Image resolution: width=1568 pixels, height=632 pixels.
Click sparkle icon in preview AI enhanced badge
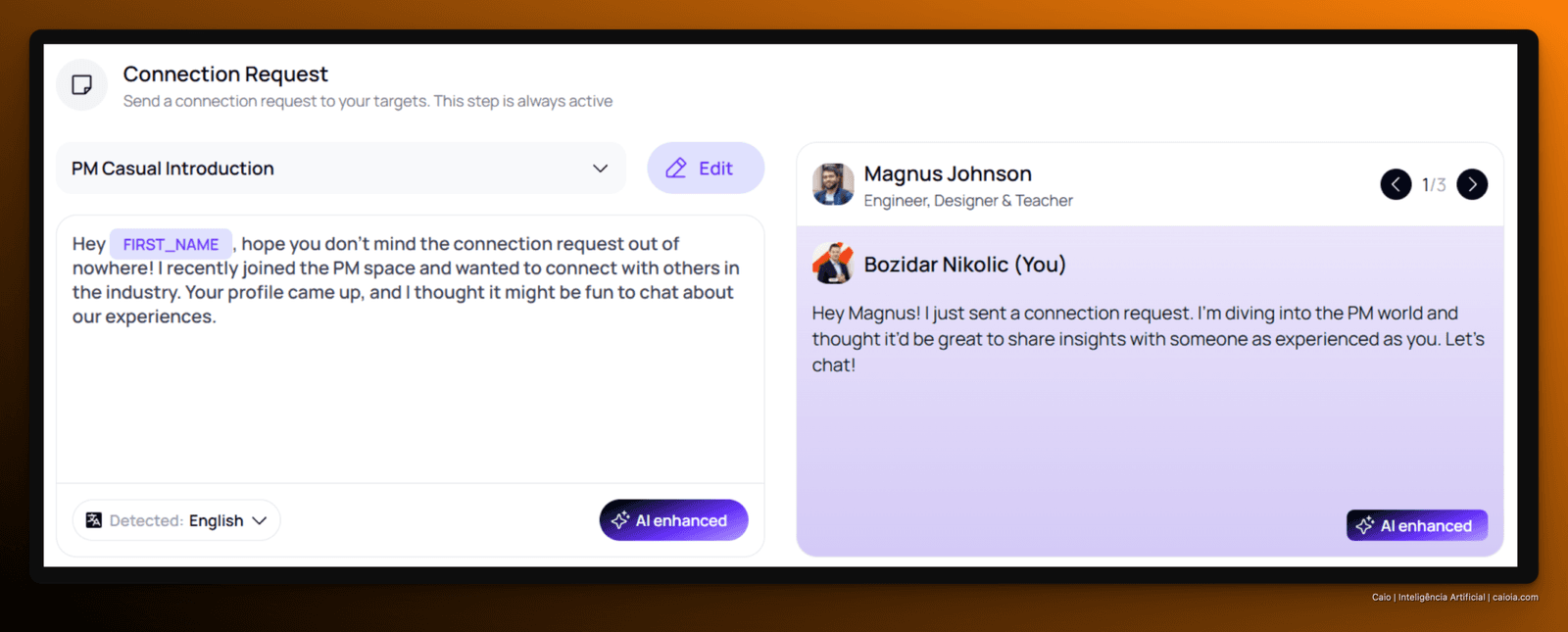tap(1364, 526)
